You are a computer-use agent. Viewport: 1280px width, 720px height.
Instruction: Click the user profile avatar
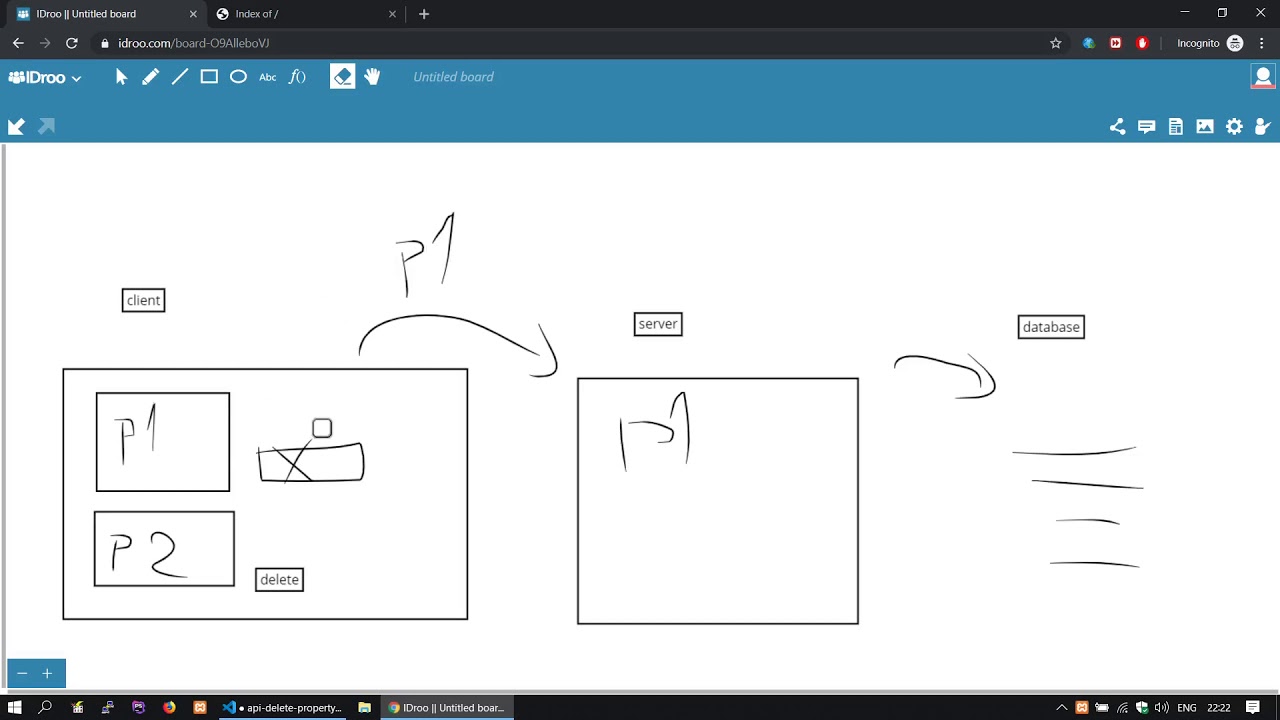1263,77
